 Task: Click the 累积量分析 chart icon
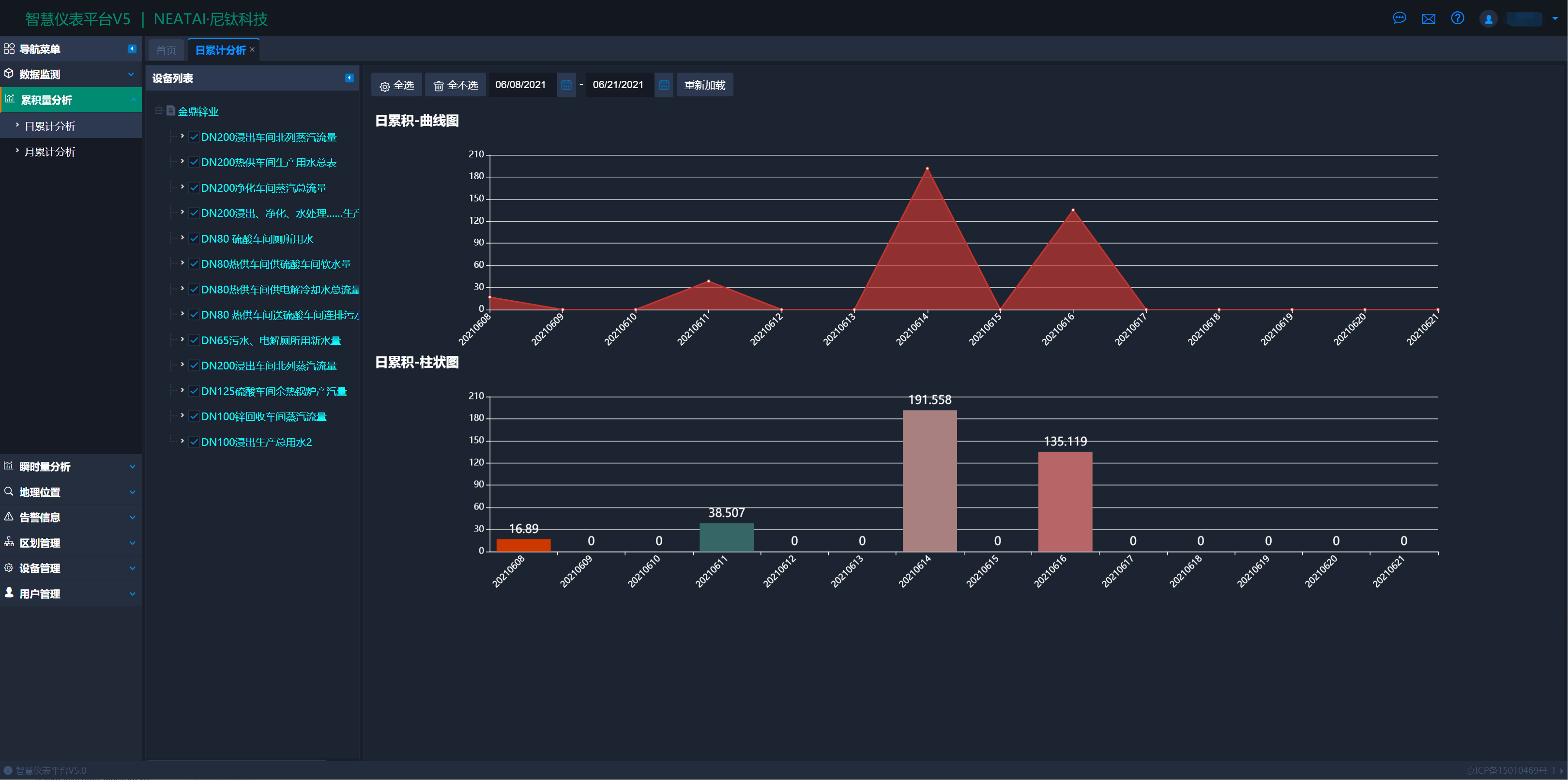coord(10,99)
